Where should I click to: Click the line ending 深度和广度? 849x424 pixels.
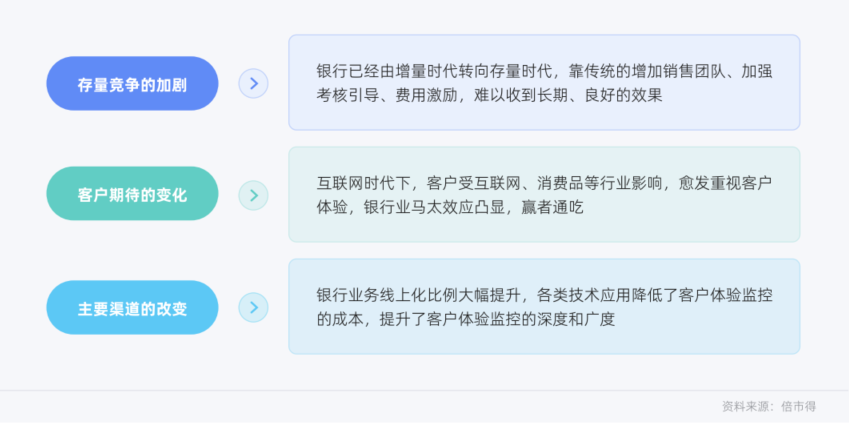click(x=466, y=319)
